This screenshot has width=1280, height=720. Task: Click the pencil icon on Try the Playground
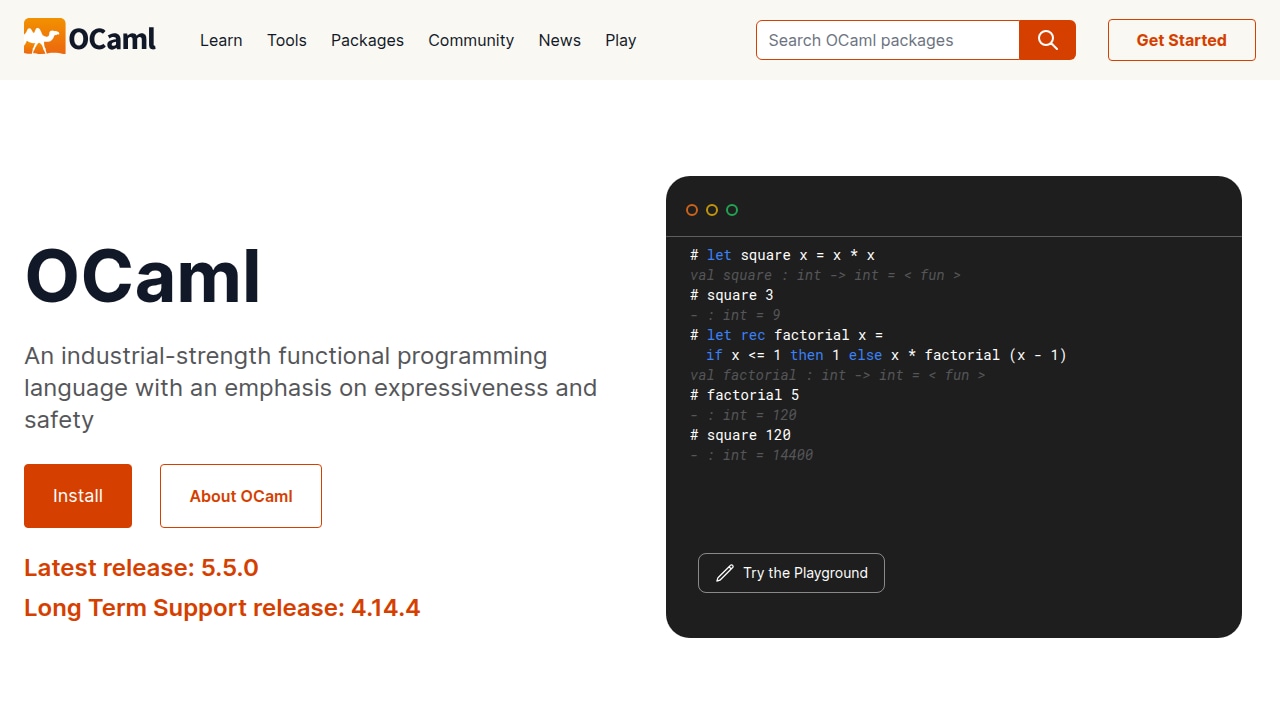coord(725,573)
